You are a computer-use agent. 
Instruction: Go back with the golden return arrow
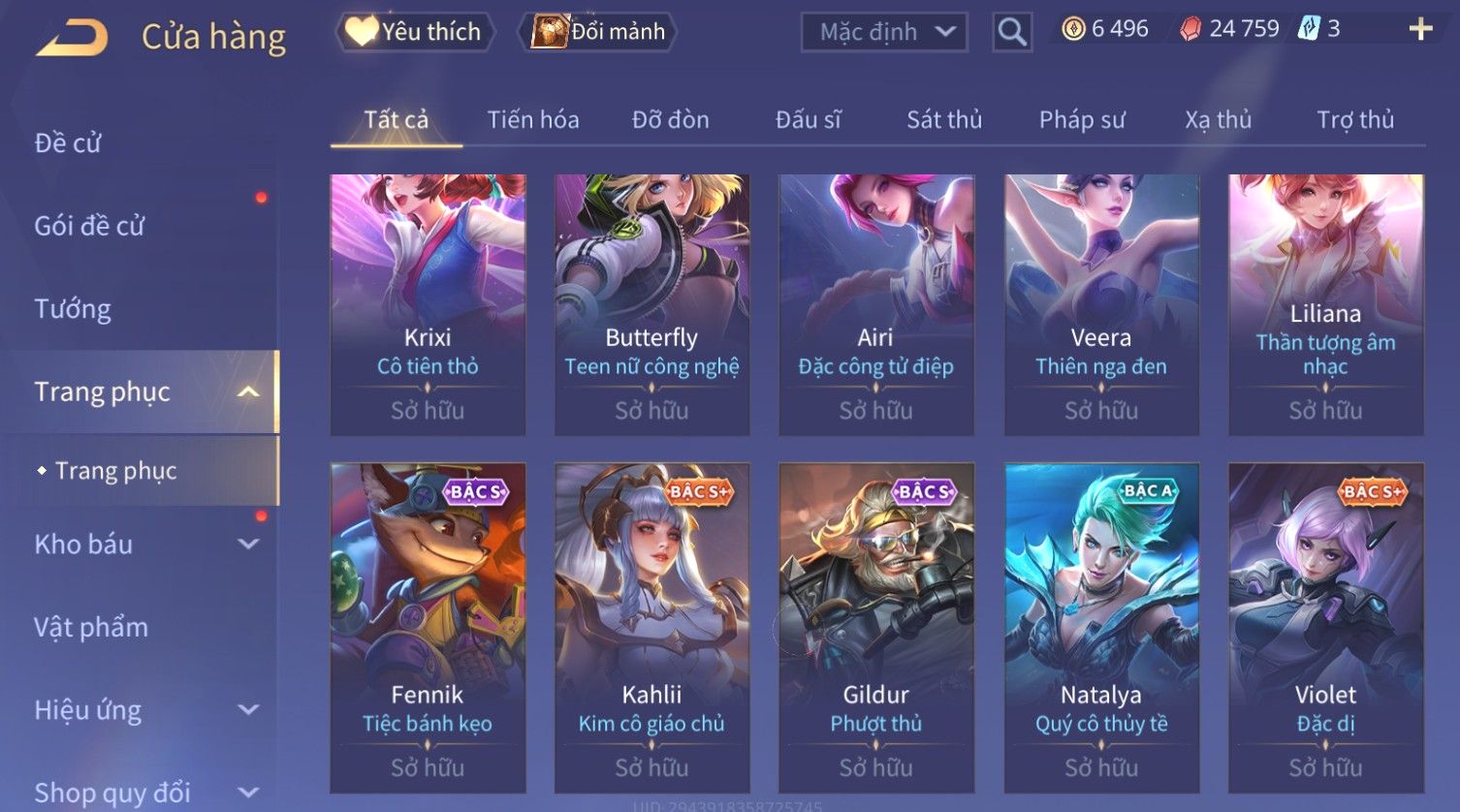[72, 37]
